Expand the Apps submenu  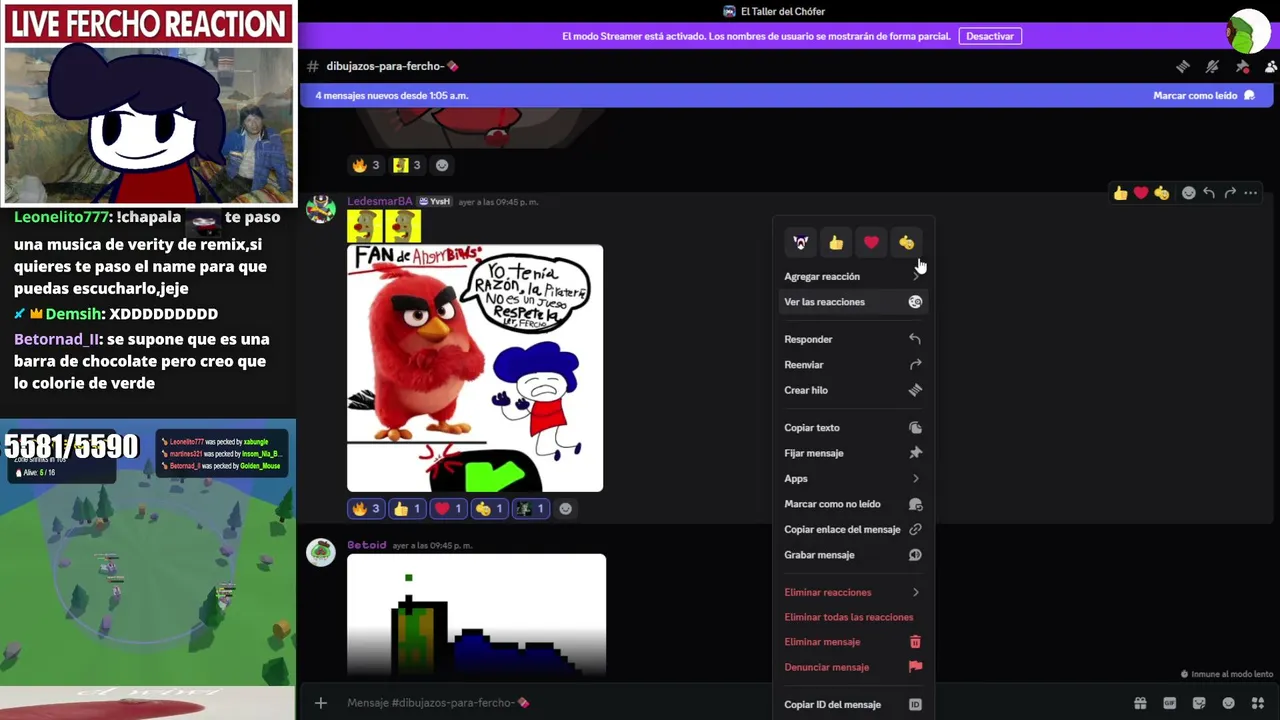852,479
